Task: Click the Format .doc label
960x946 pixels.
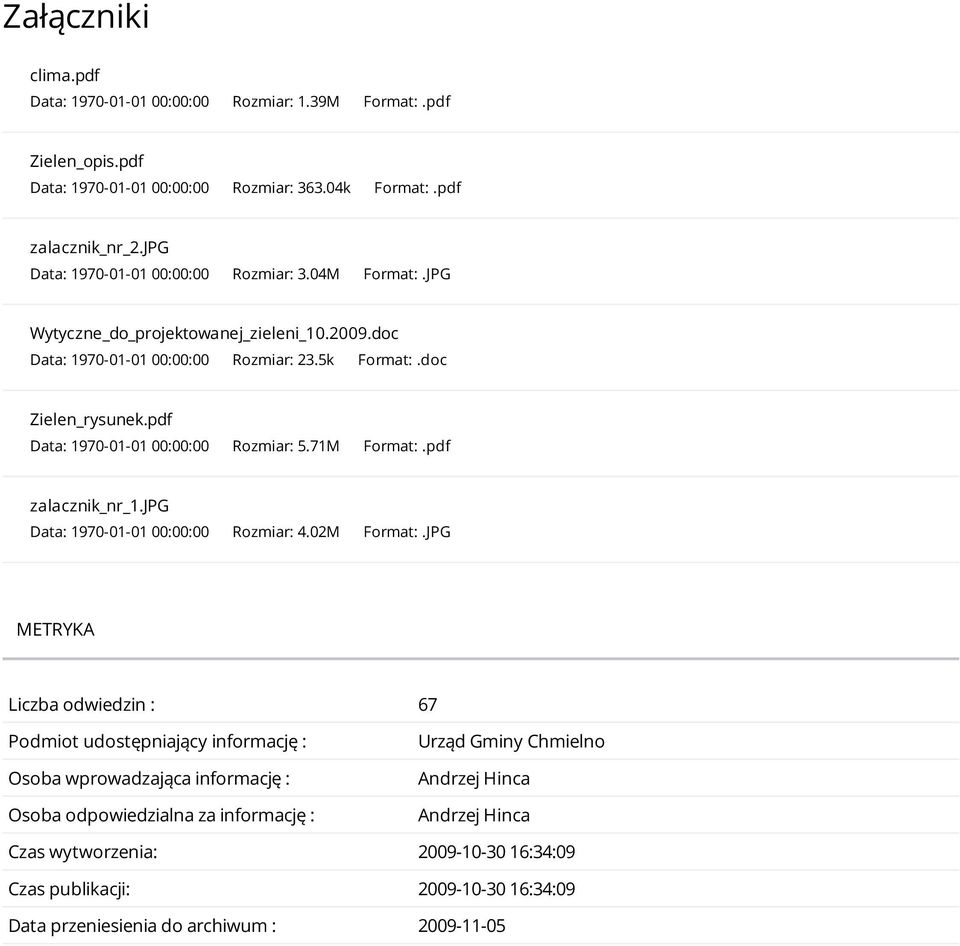Action: [402, 360]
